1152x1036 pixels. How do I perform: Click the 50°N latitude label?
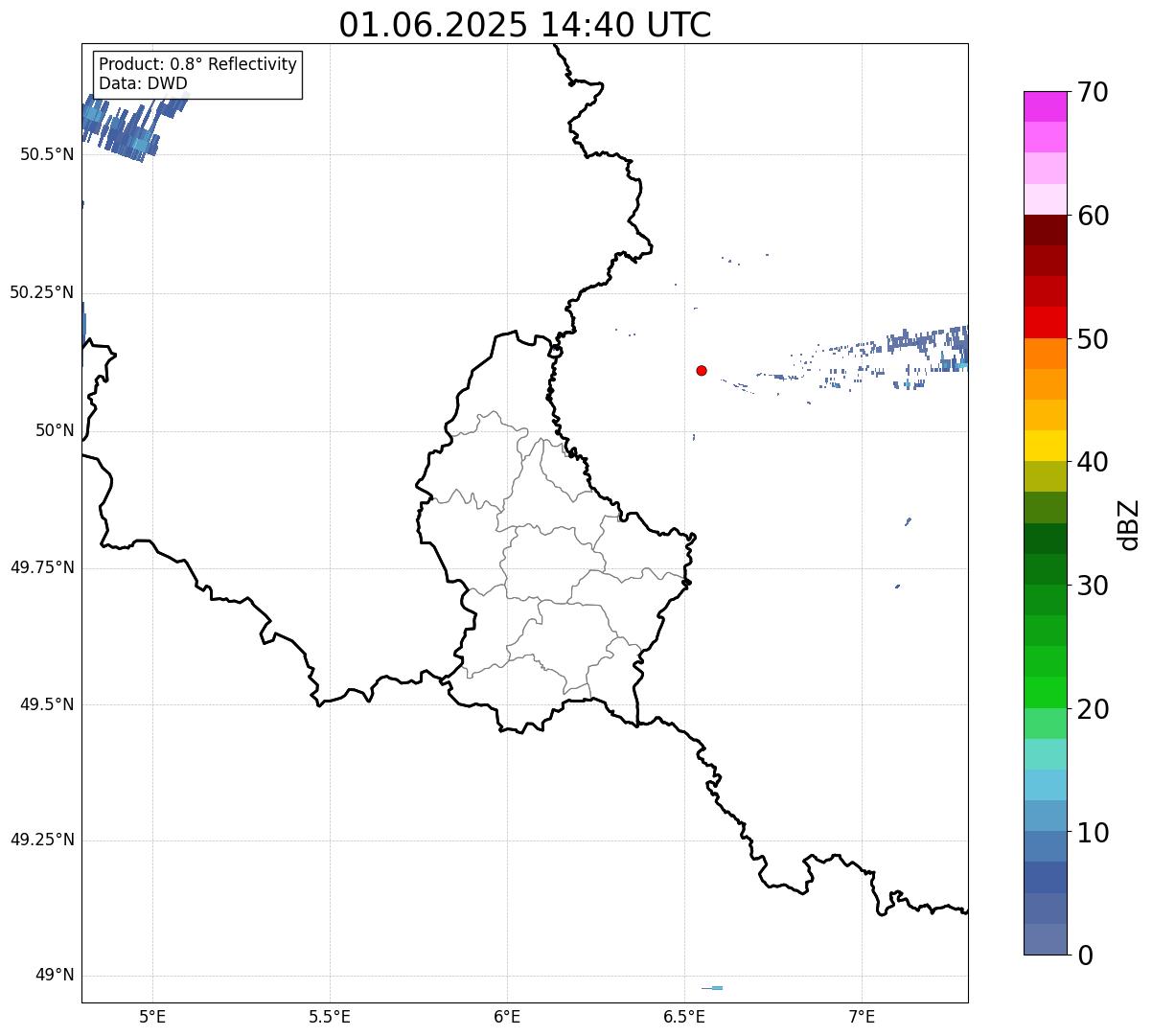55,431
